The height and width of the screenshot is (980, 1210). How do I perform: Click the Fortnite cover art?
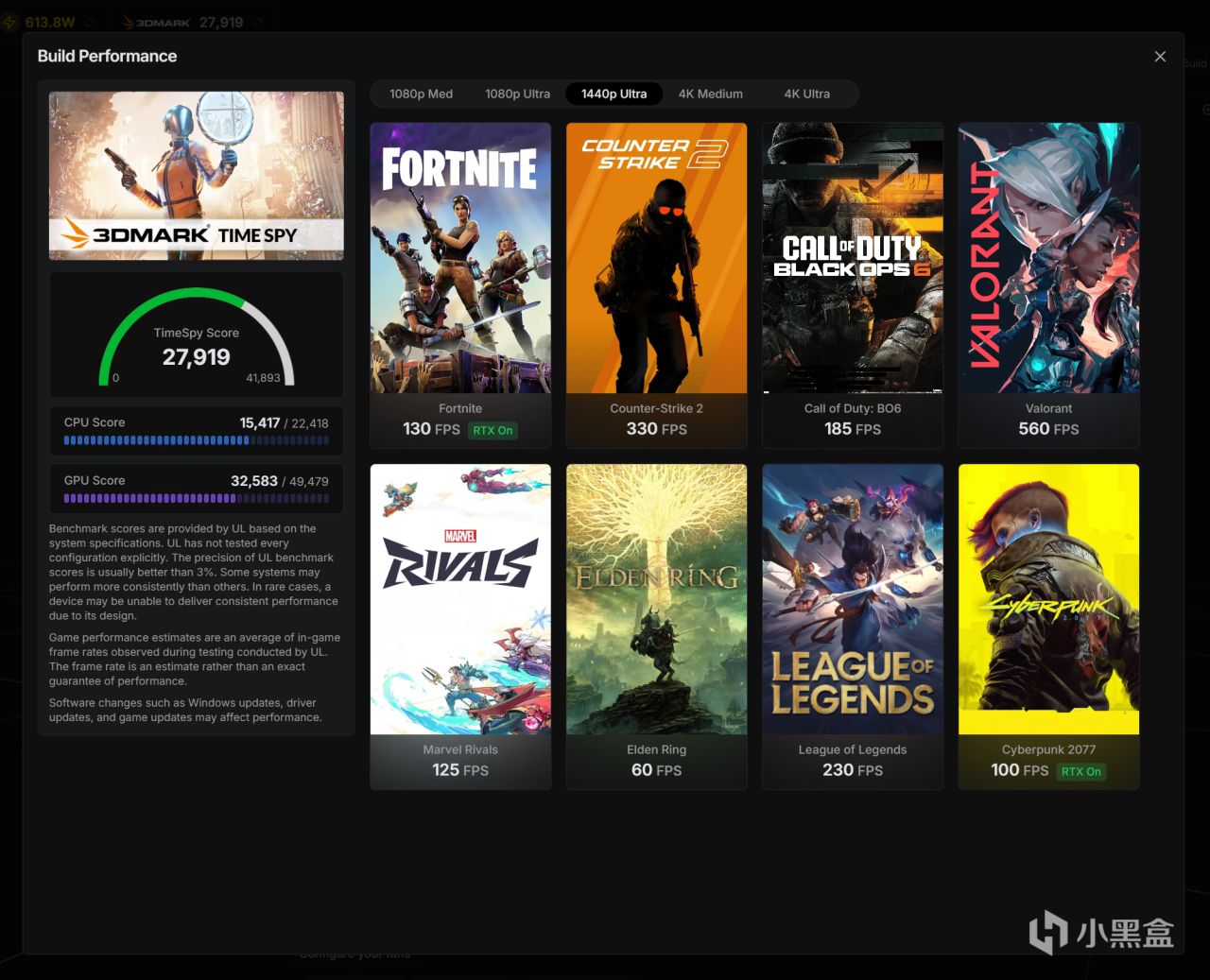(460, 258)
